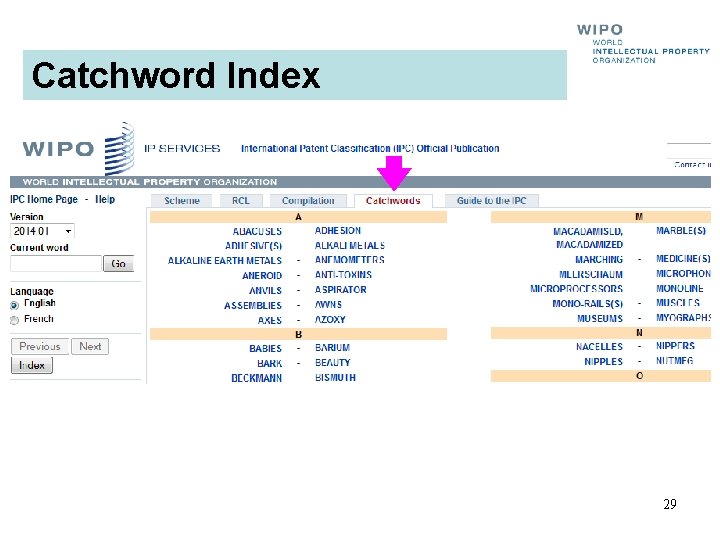
Task: Click the letter M section header
Action: click(x=601, y=217)
